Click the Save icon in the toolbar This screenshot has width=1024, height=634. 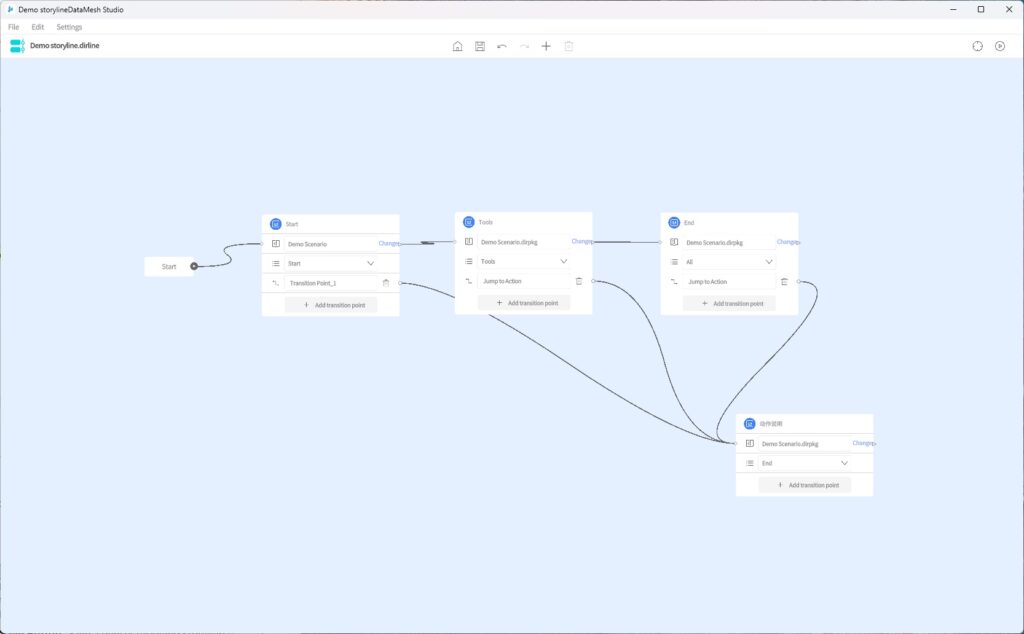480,45
